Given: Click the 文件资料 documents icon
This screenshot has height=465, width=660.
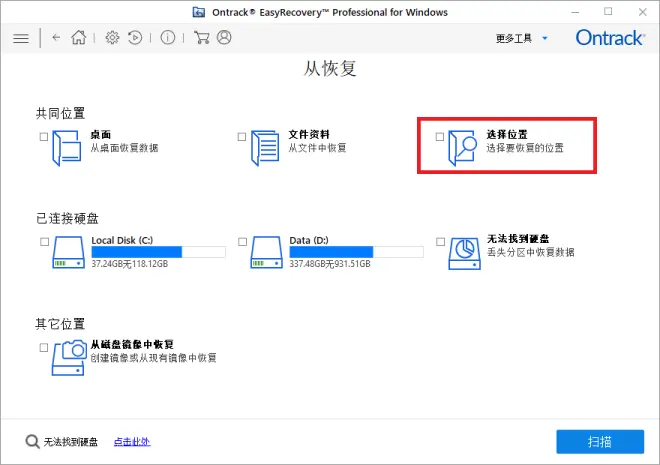Looking at the screenshot, I should click(265, 148).
